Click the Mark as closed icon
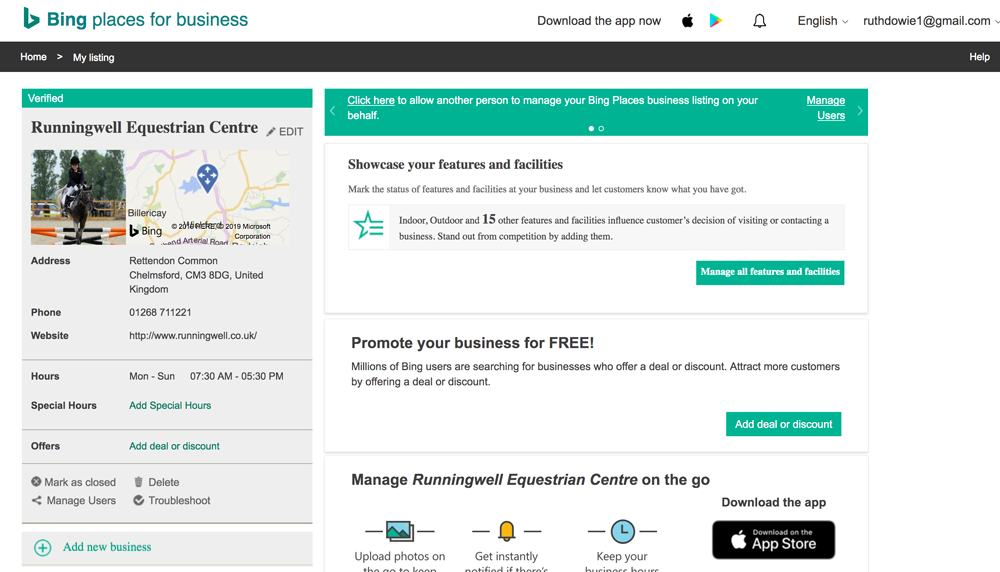 tap(36, 481)
